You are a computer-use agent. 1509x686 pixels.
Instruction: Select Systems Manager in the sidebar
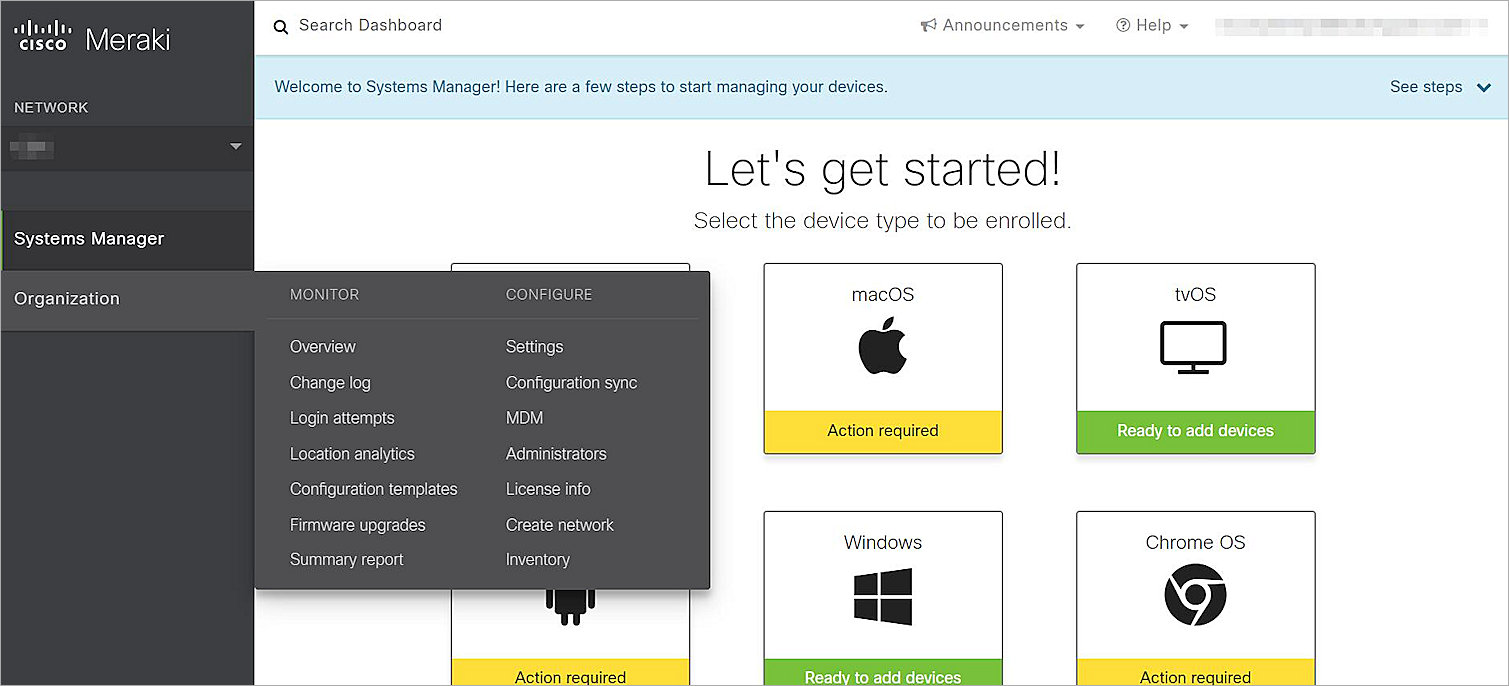(88, 238)
